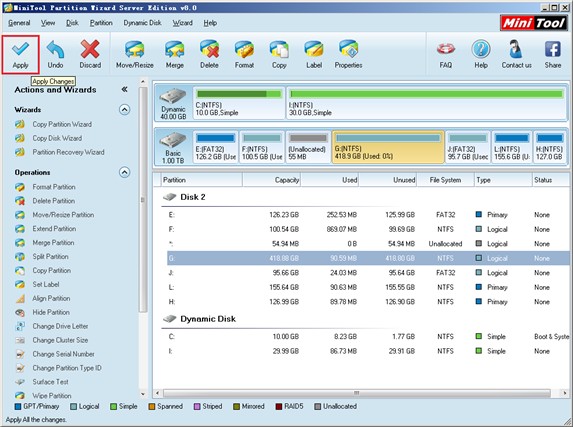Sort by Capacity column header
The height and width of the screenshot is (427, 573).
tap(272, 180)
